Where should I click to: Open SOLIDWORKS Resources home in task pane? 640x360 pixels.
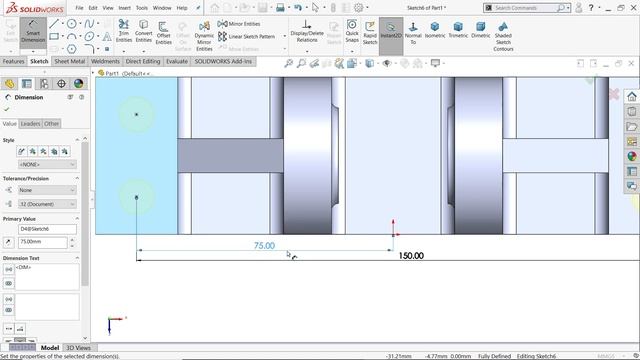coord(632,97)
